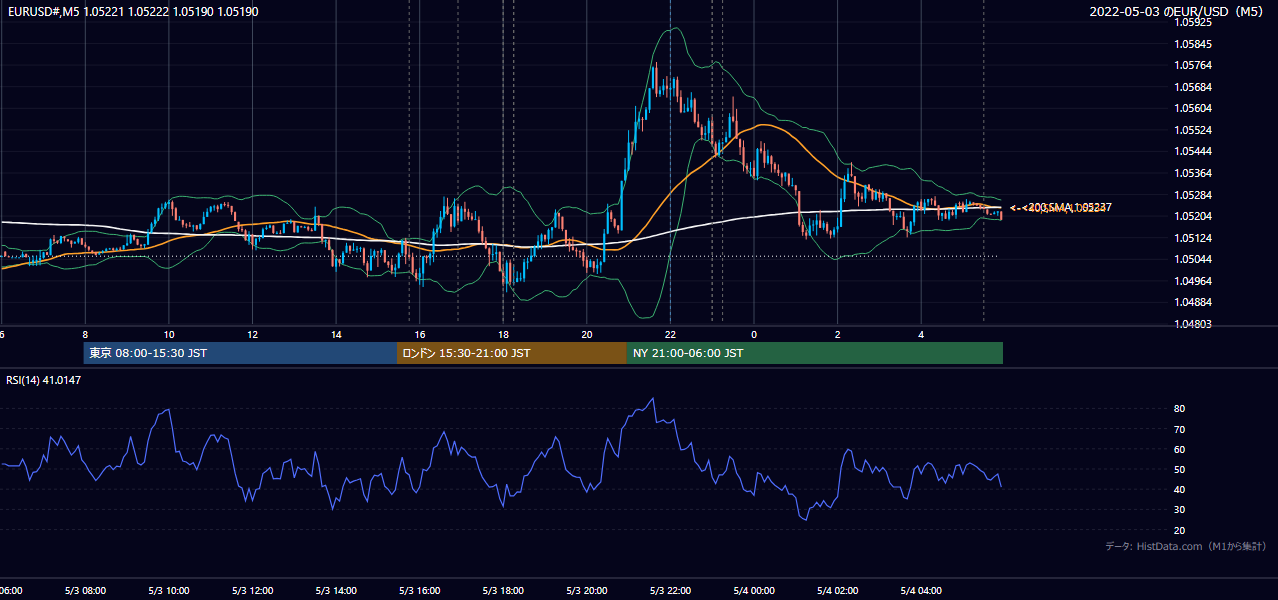Viewport: 1278px width, 600px height.
Task: Click the 5/3 18:00 date label
Action: pyautogui.click(x=503, y=591)
